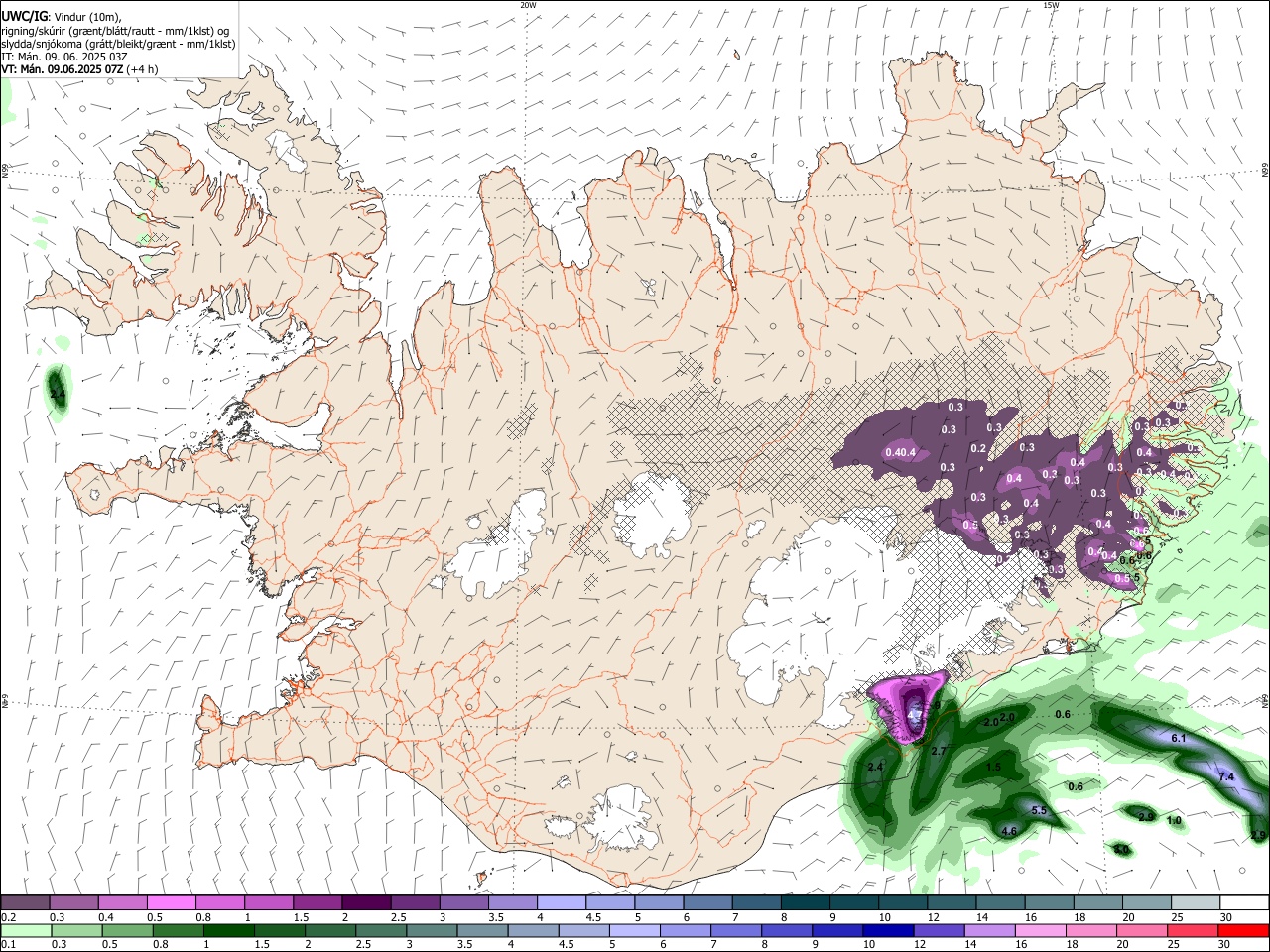
Task: Select the '7.4' precipitation value label
Action: click(x=1226, y=776)
